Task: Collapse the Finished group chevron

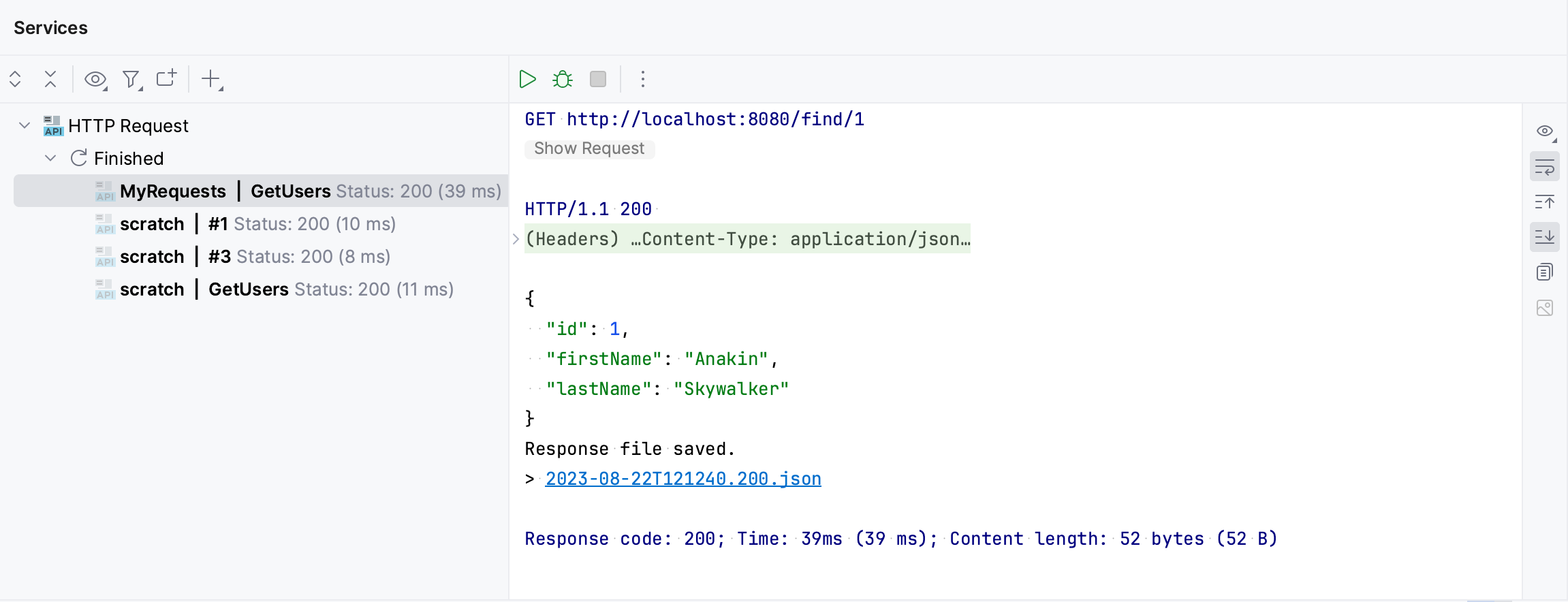Action: coord(50,158)
